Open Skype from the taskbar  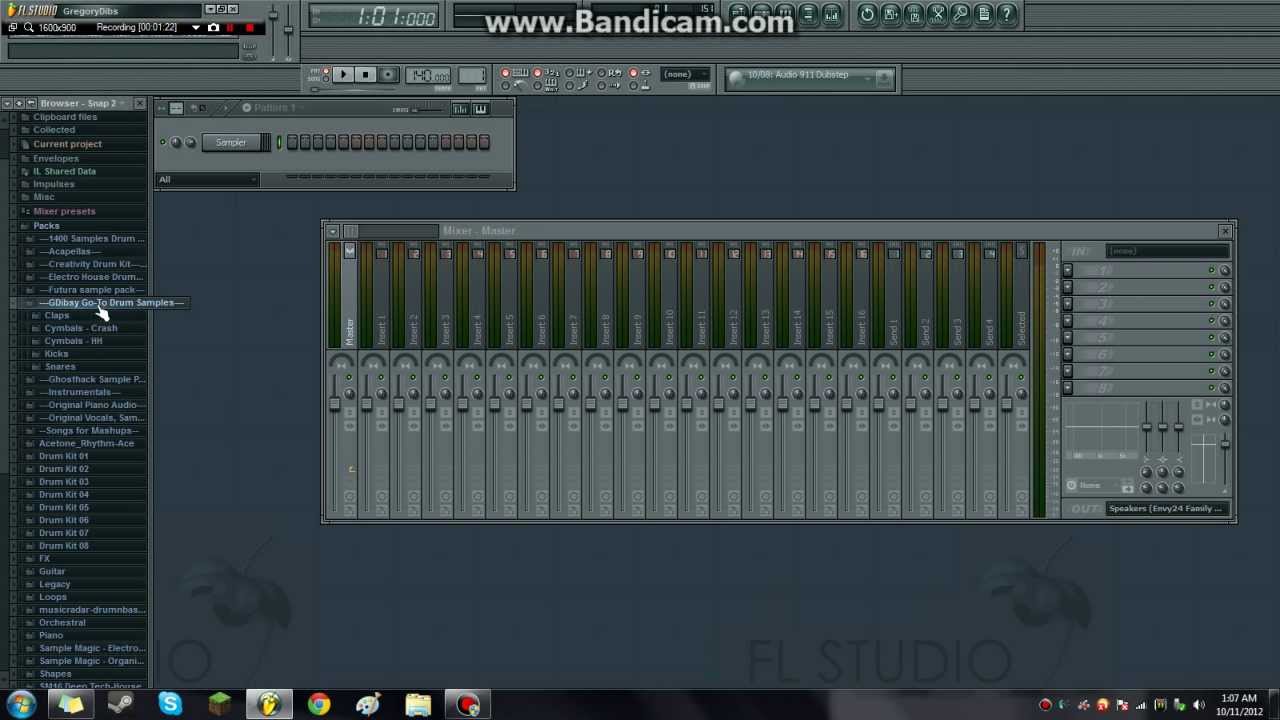pyautogui.click(x=170, y=705)
